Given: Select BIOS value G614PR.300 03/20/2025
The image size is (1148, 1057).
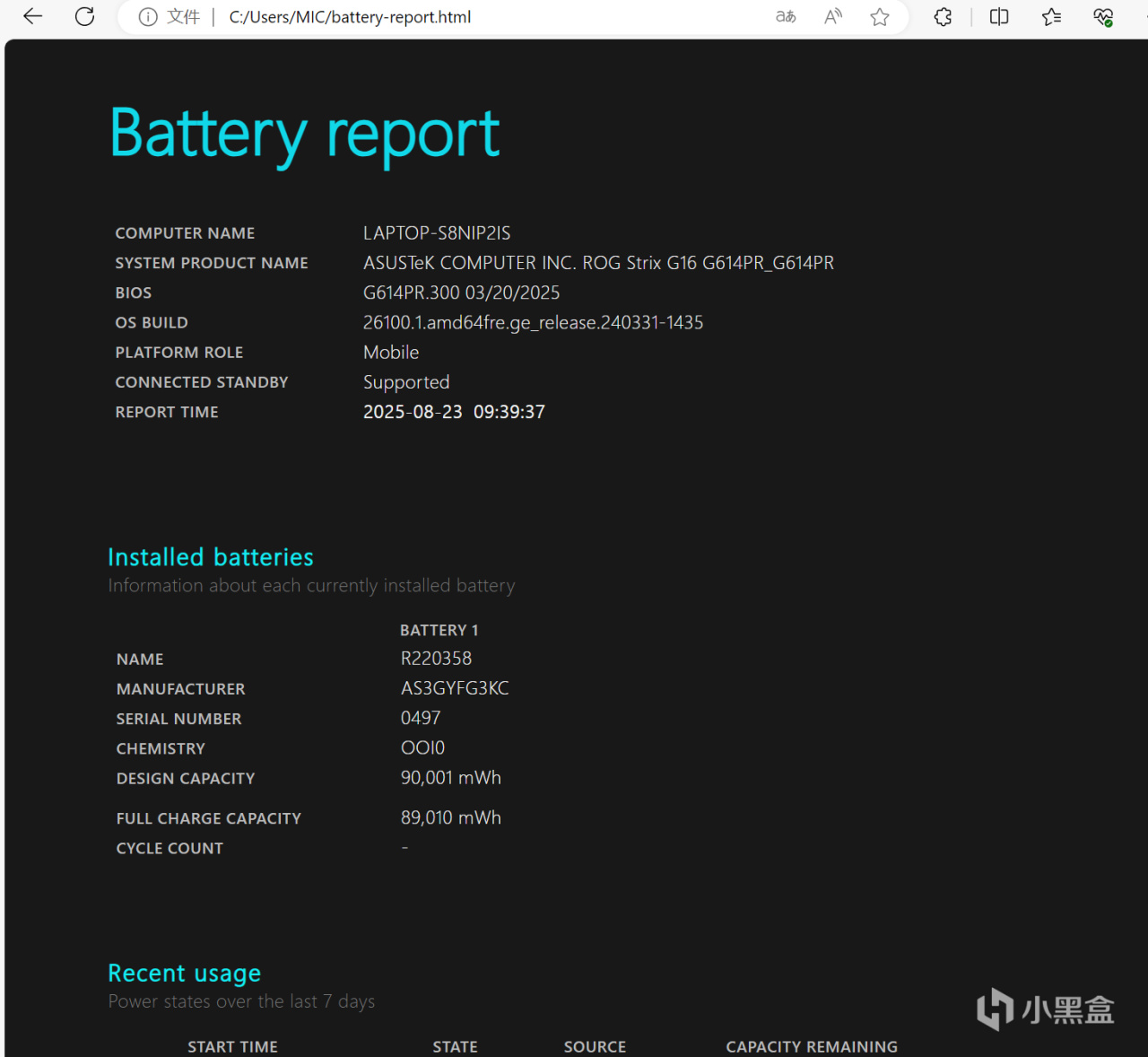Looking at the screenshot, I should click(461, 293).
